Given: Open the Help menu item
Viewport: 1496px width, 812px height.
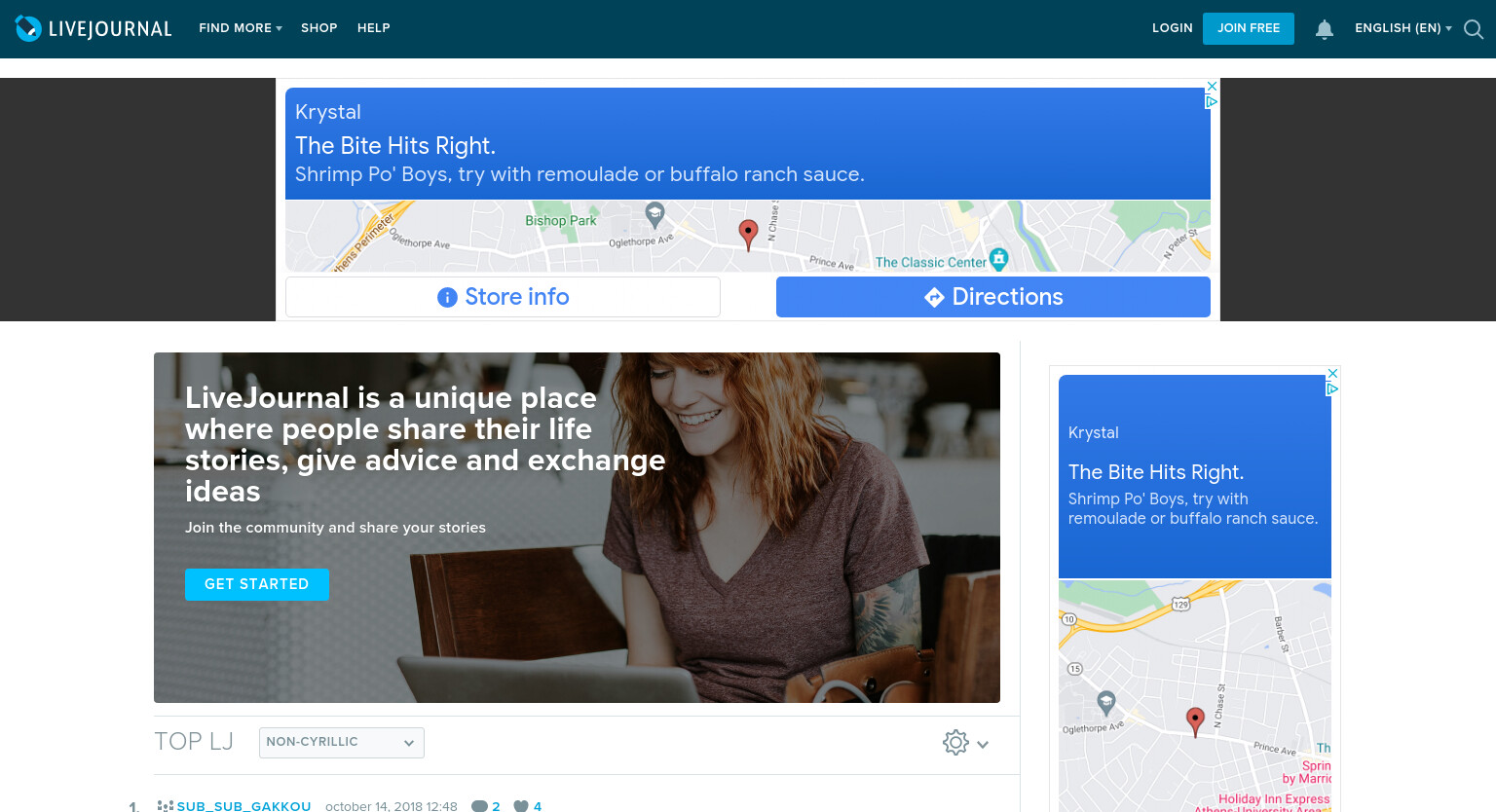Looking at the screenshot, I should click(x=373, y=28).
